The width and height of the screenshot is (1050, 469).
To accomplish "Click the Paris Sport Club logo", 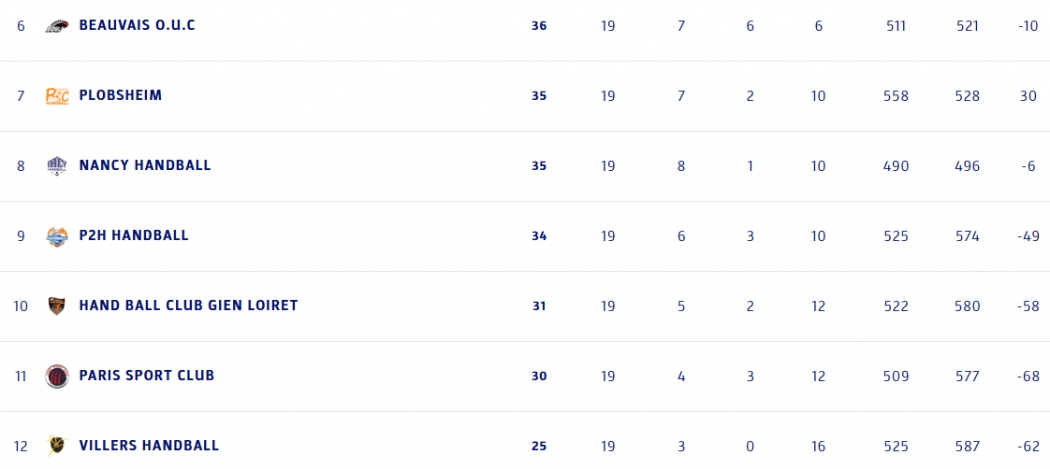I will (57, 376).
